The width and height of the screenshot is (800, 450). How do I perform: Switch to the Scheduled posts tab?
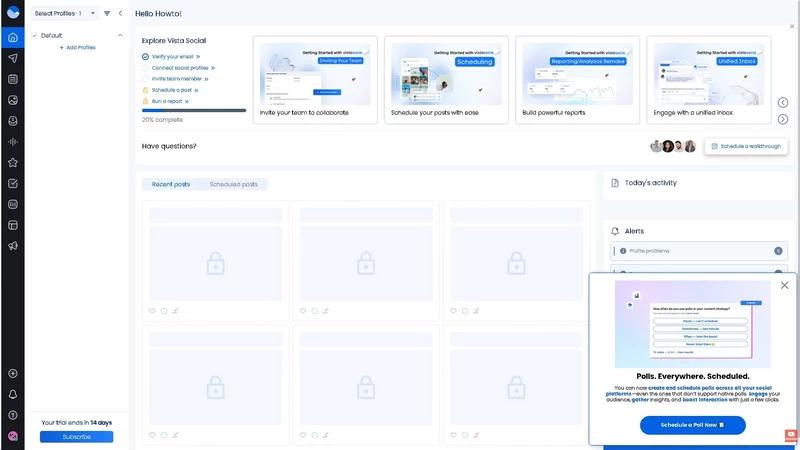pyautogui.click(x=234, y=184)
